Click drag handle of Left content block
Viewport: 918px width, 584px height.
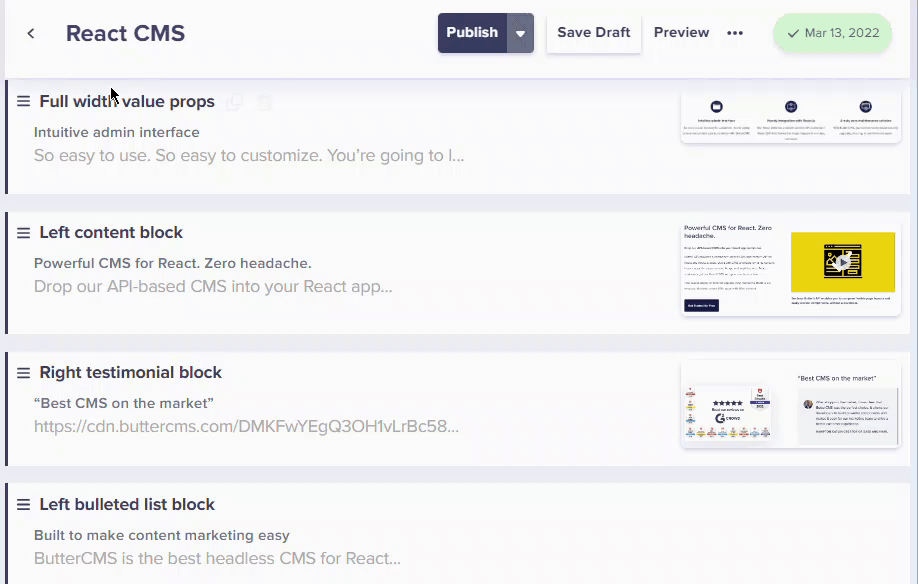(x=23, y=232)
